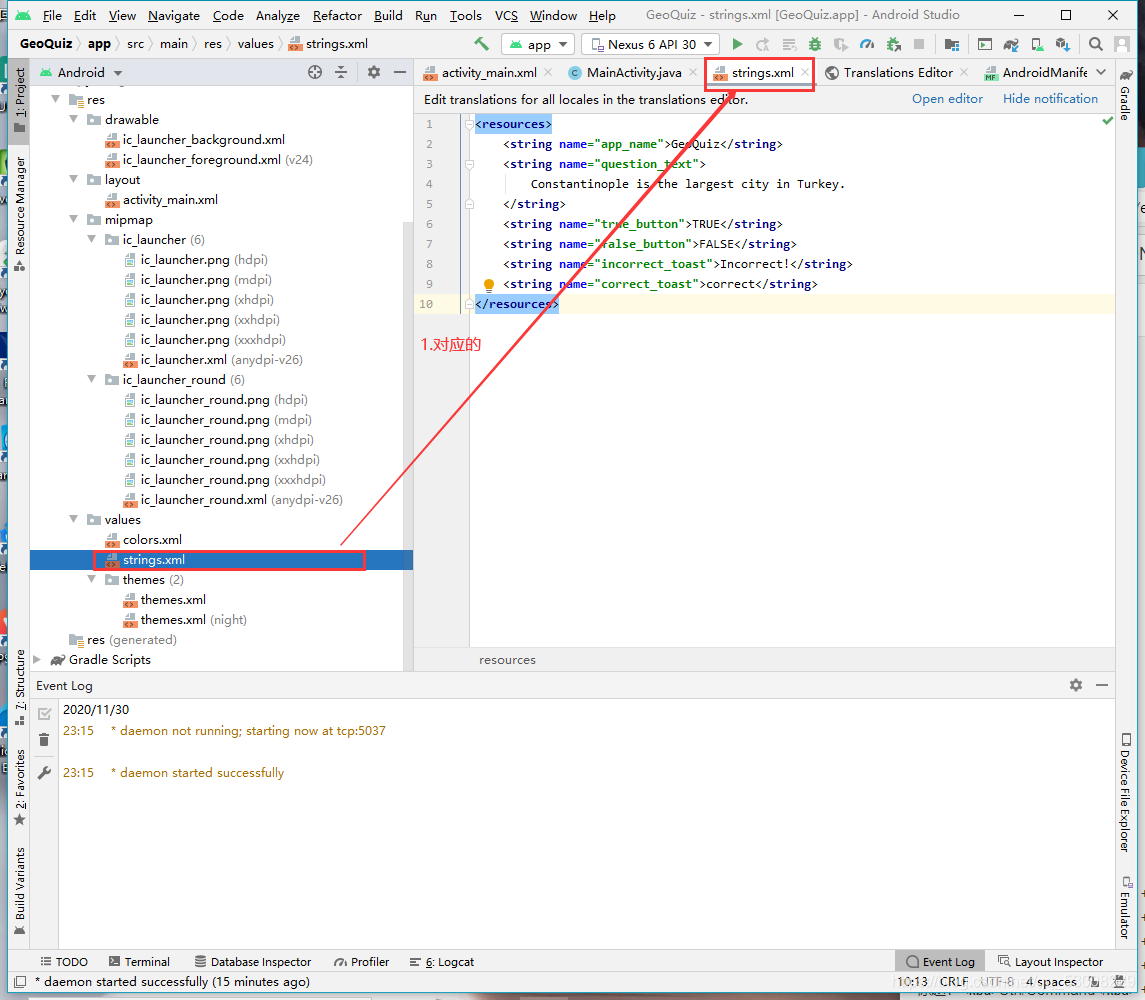Collapse the layout folder
The width and height of the screenshot is (1145, 1000).
(74, 179)
